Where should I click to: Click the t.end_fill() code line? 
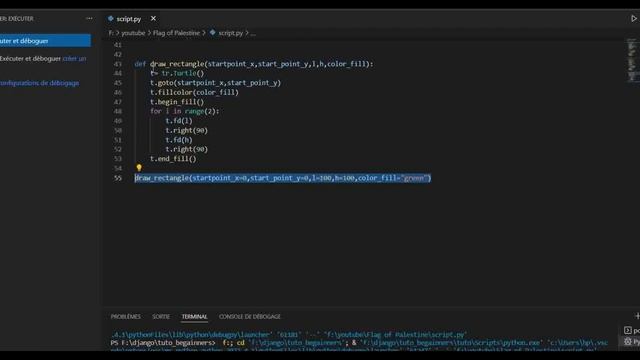173,159
